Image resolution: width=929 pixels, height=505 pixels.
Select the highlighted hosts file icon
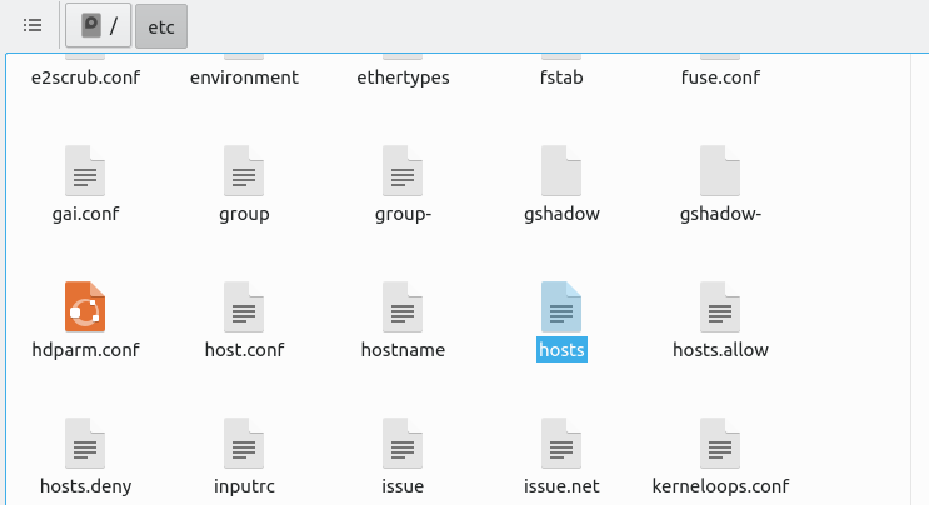pyautogui.click(x=561, y=306)
